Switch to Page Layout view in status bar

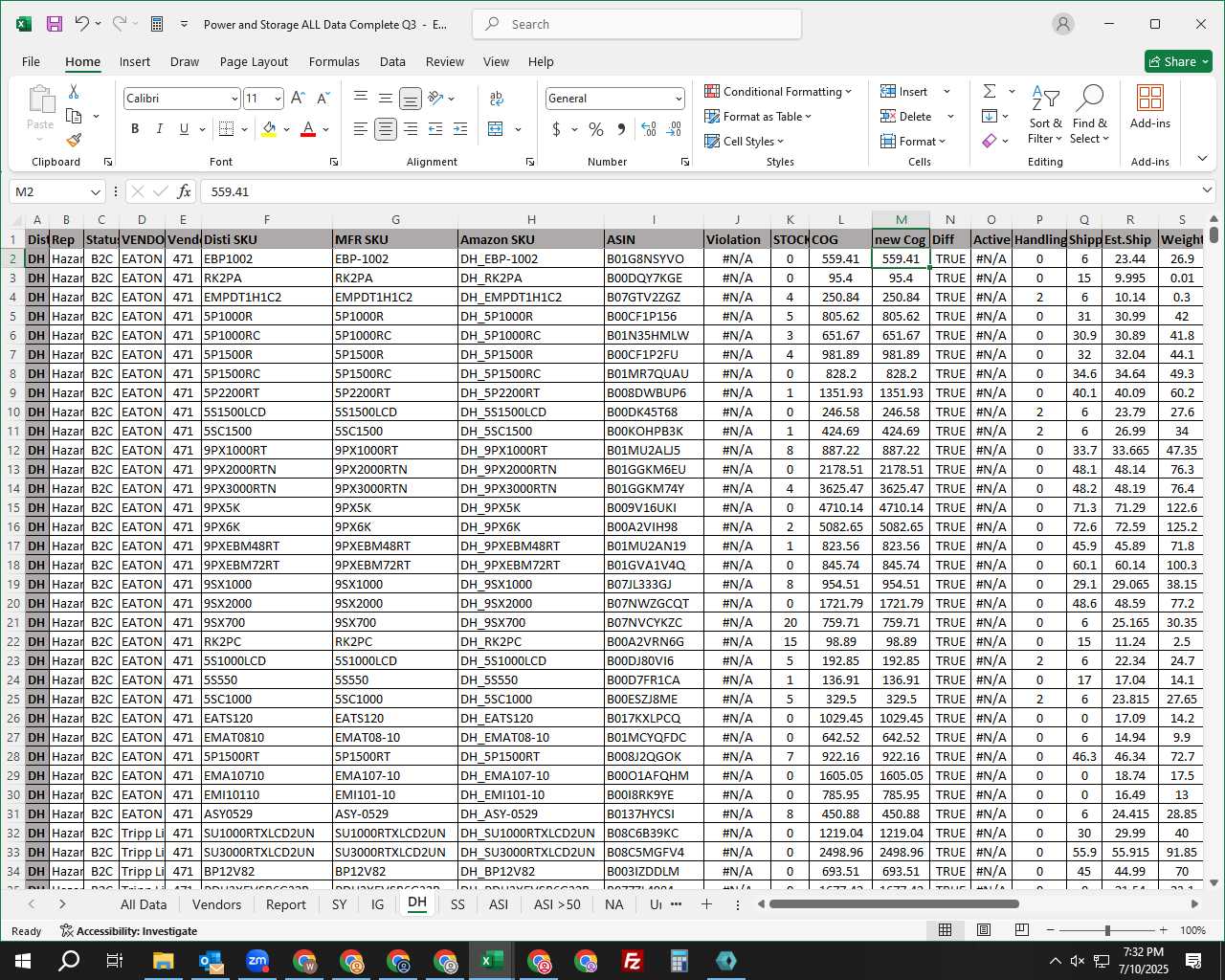click(984, 930)
